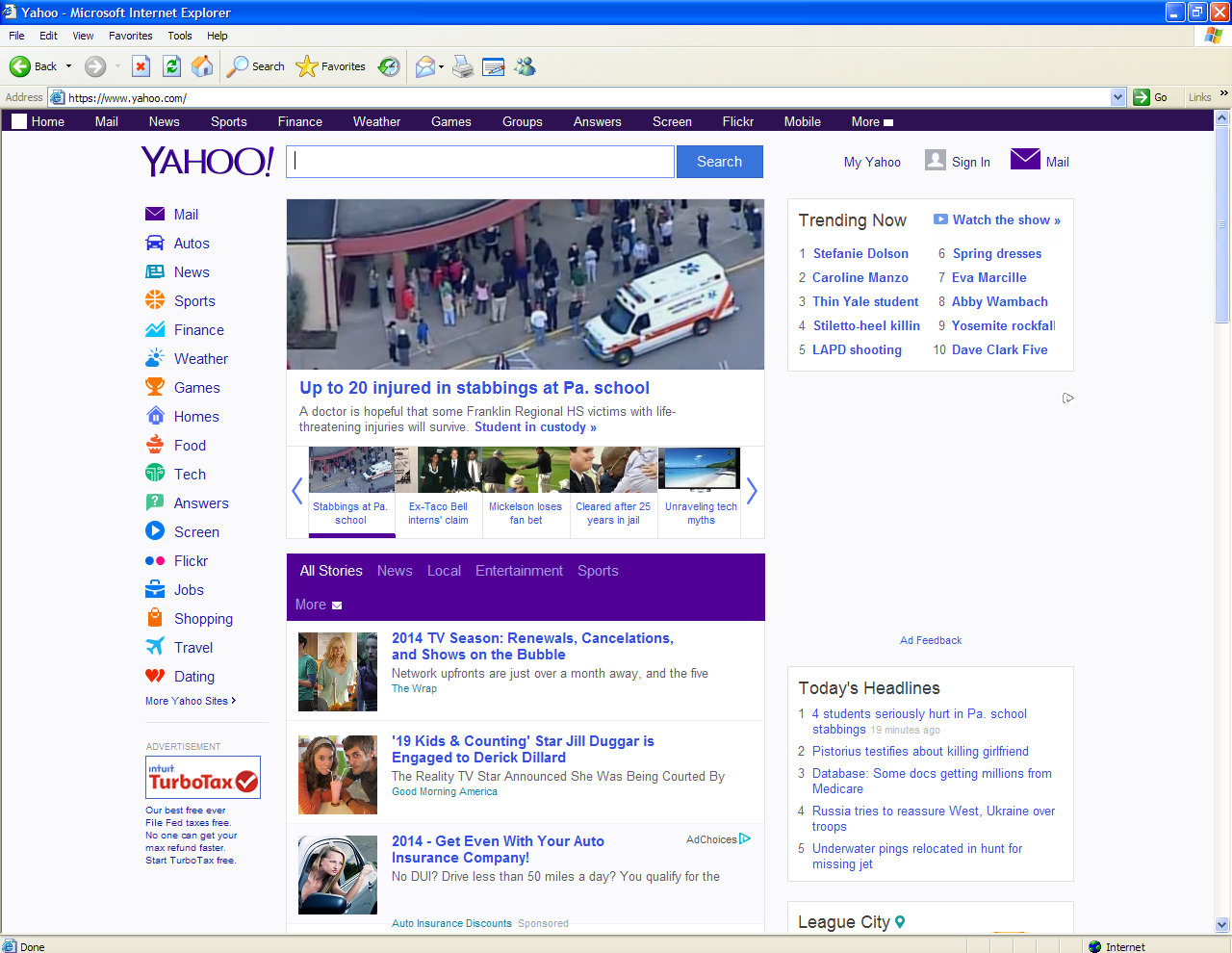Open History toolbar icon
The height and width of the screenshot is (953, 1232).
point(389,66)
